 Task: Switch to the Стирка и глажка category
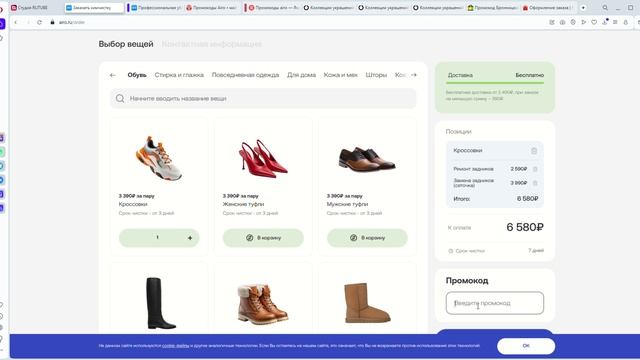(179, 75)
